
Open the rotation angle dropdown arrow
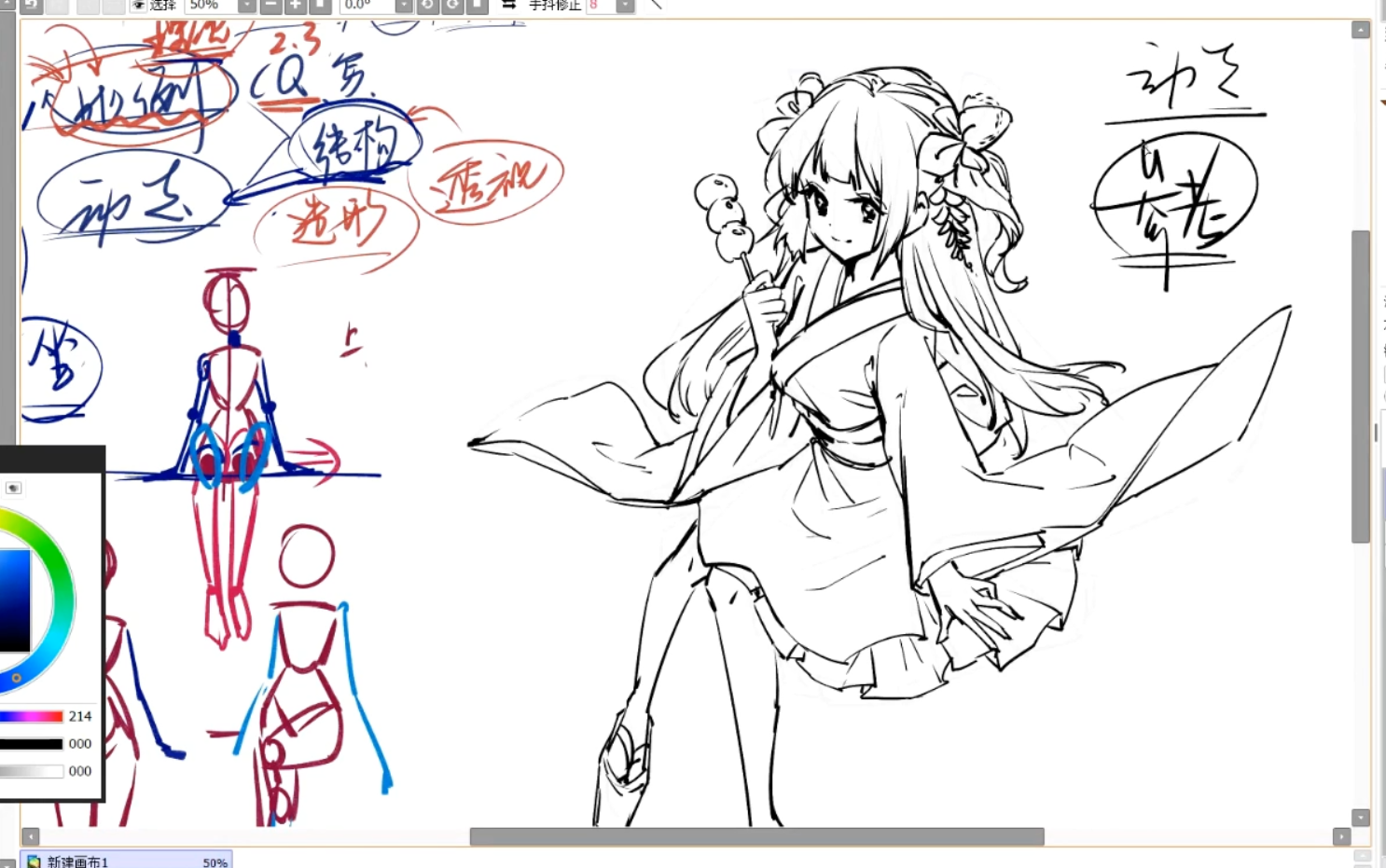[404, 5]
